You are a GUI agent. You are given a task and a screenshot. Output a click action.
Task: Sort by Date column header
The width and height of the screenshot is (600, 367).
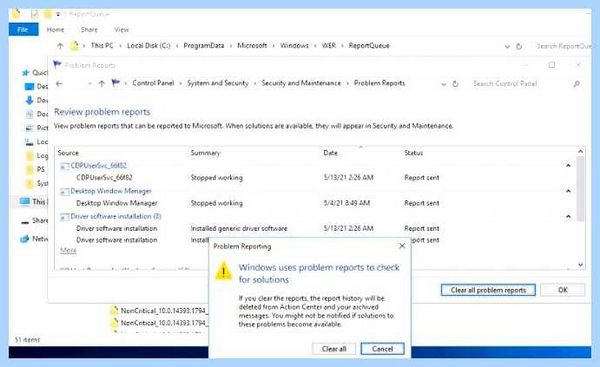(330, 153)
